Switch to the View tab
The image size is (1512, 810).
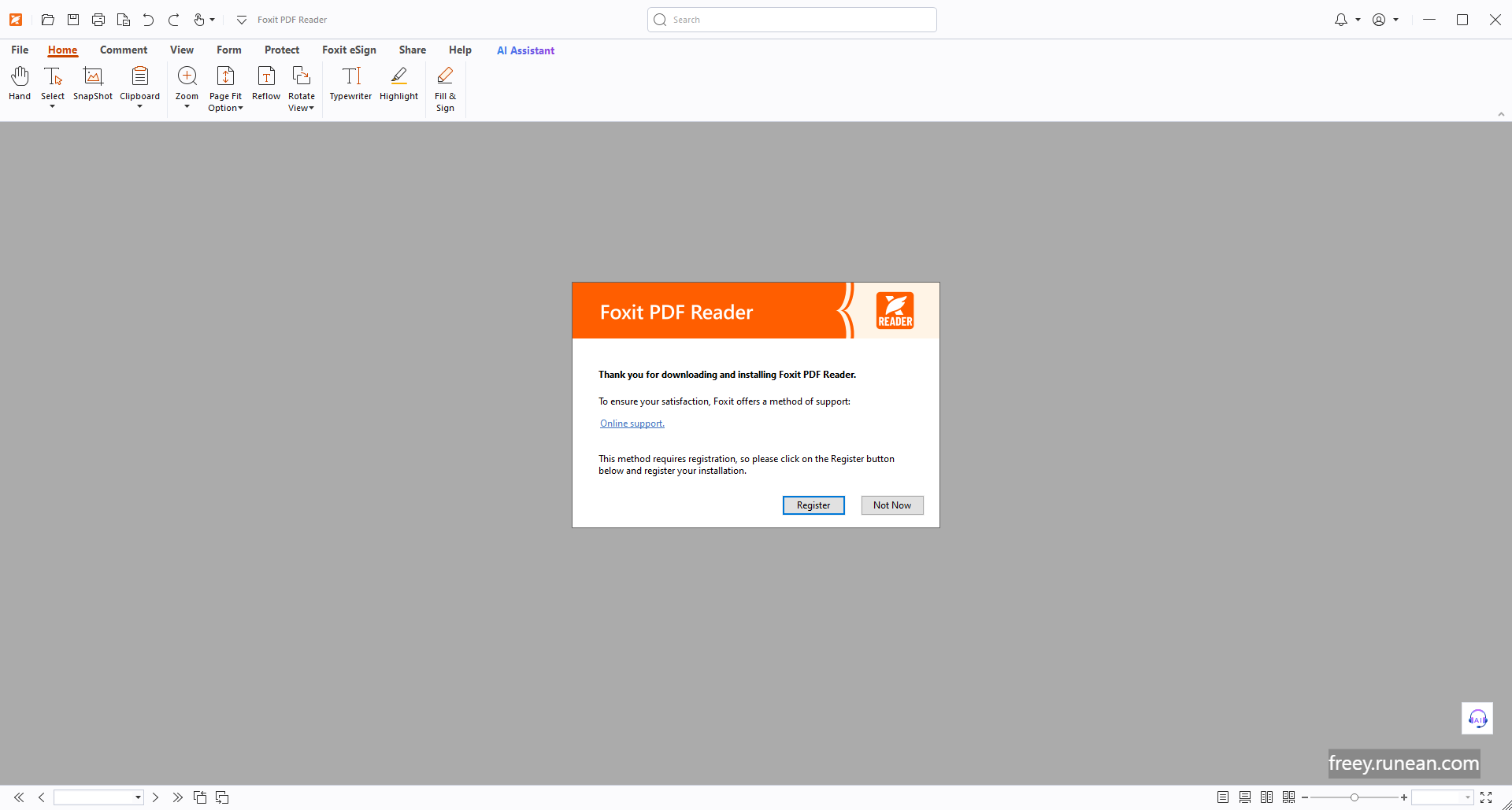pyautogui.click(x=182, y=50)
